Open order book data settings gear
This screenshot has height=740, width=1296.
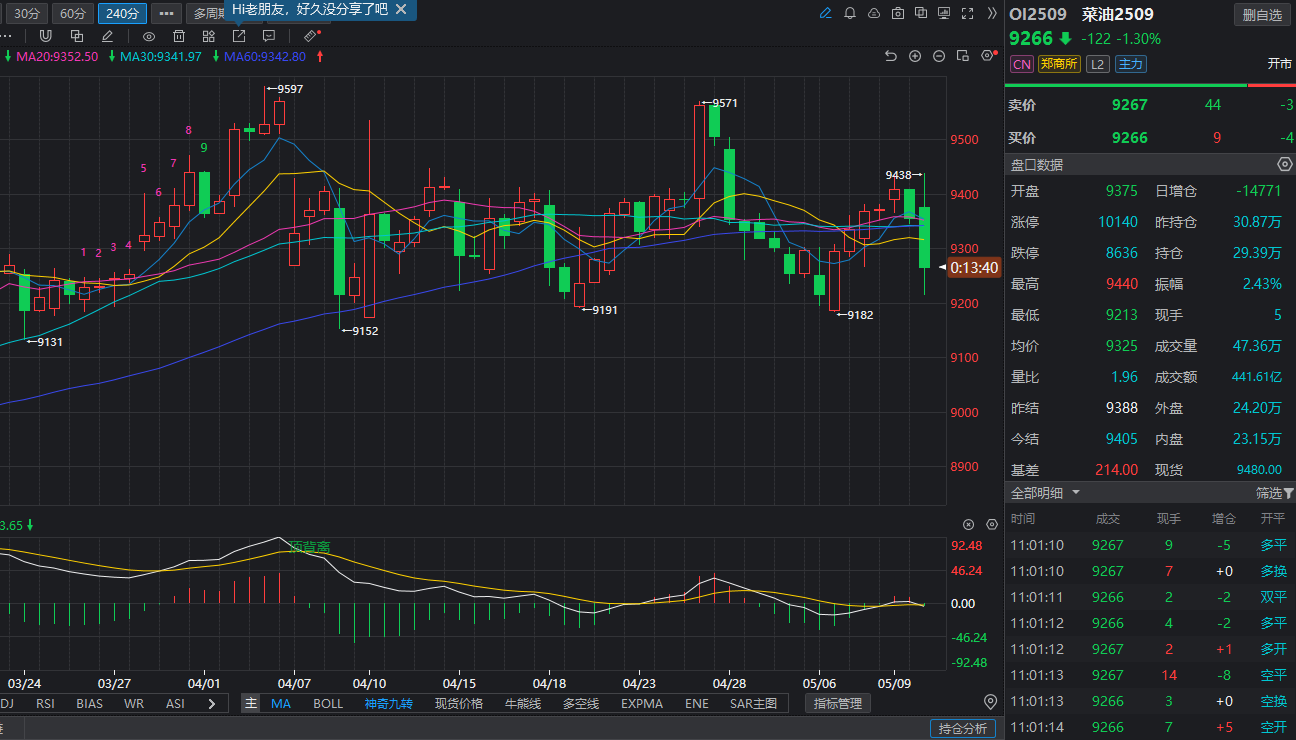coord(1285,164)
